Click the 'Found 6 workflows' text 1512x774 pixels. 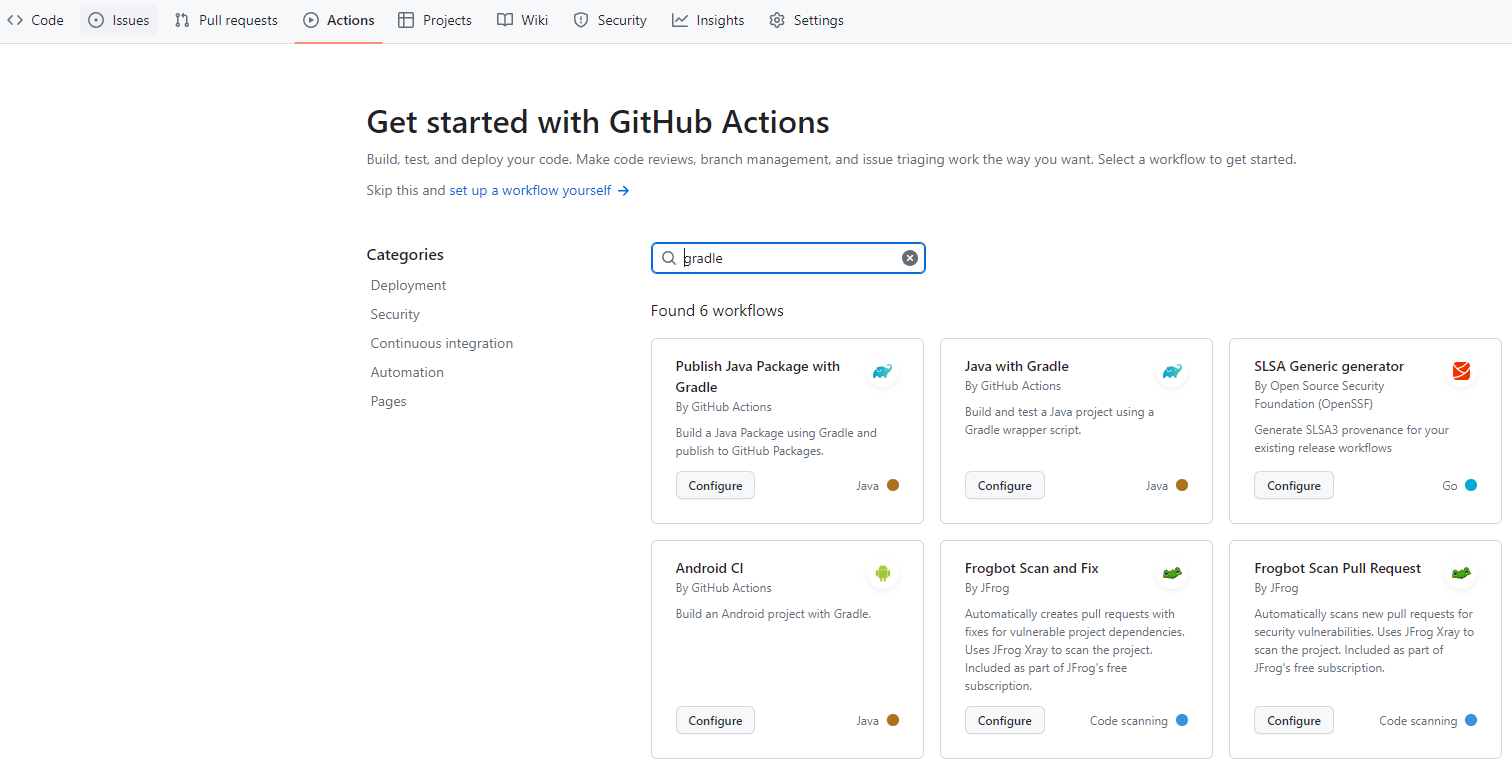717,311
